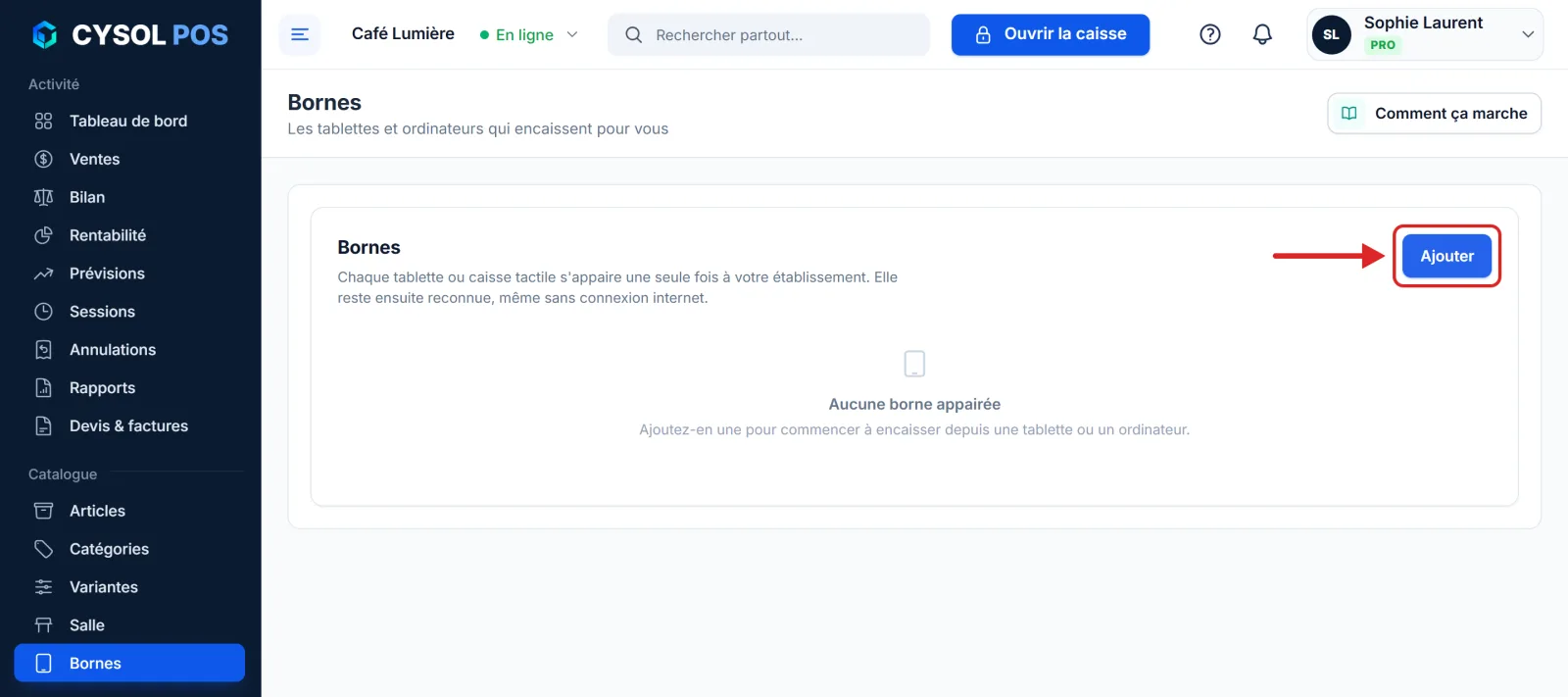
Task: Click the CYSOL POS logo icon
Action: click(x=45, y=35)
